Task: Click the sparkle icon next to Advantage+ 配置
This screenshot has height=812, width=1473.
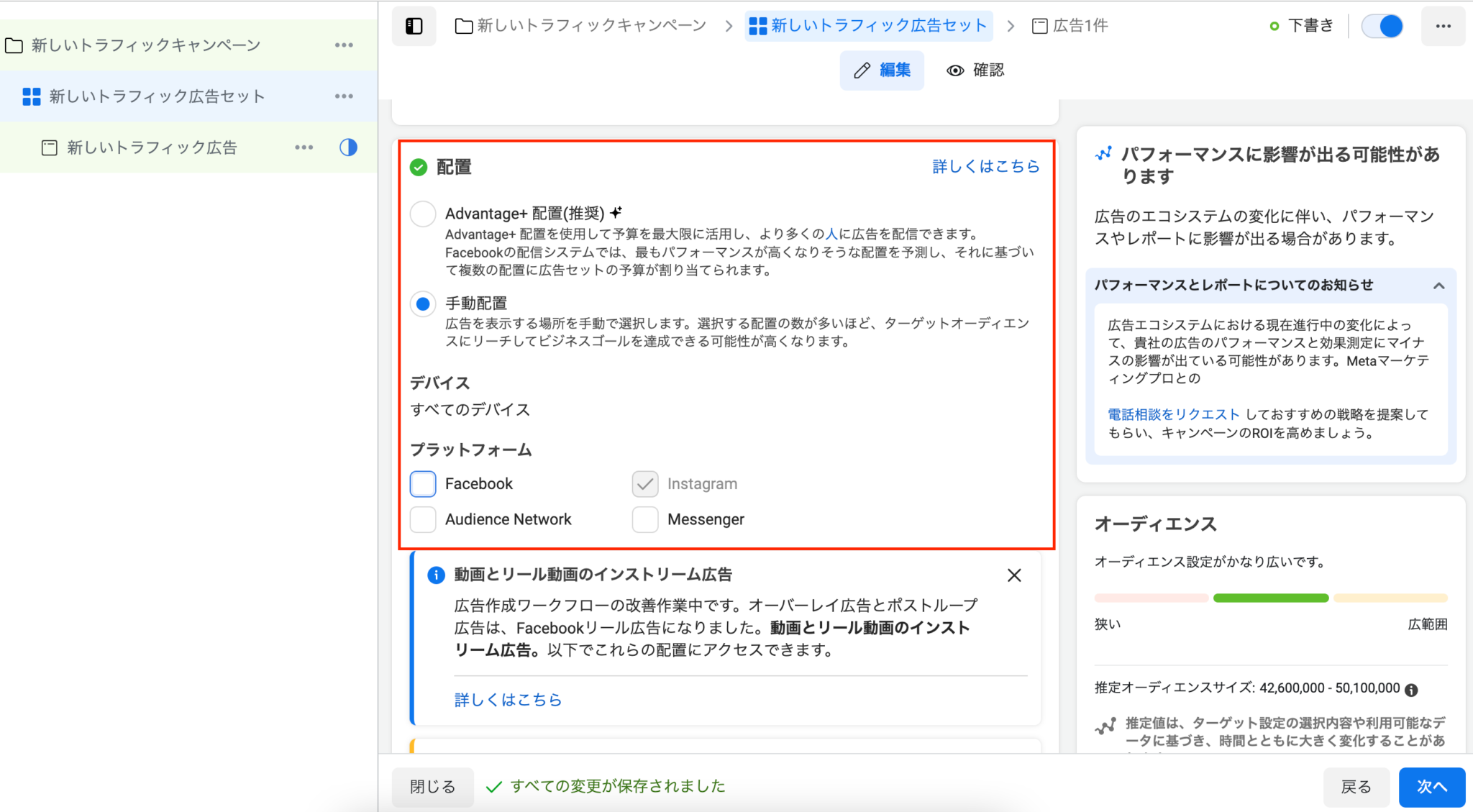Action: pyautogui.click(x=615, y=211)
